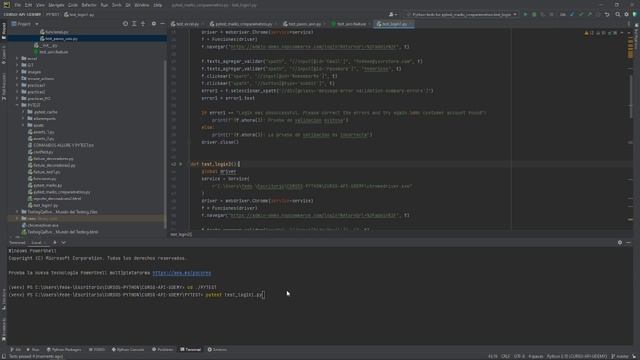The image size is (640, 360).
Task: Open the Navigate menu
Action: pos(56,5)
